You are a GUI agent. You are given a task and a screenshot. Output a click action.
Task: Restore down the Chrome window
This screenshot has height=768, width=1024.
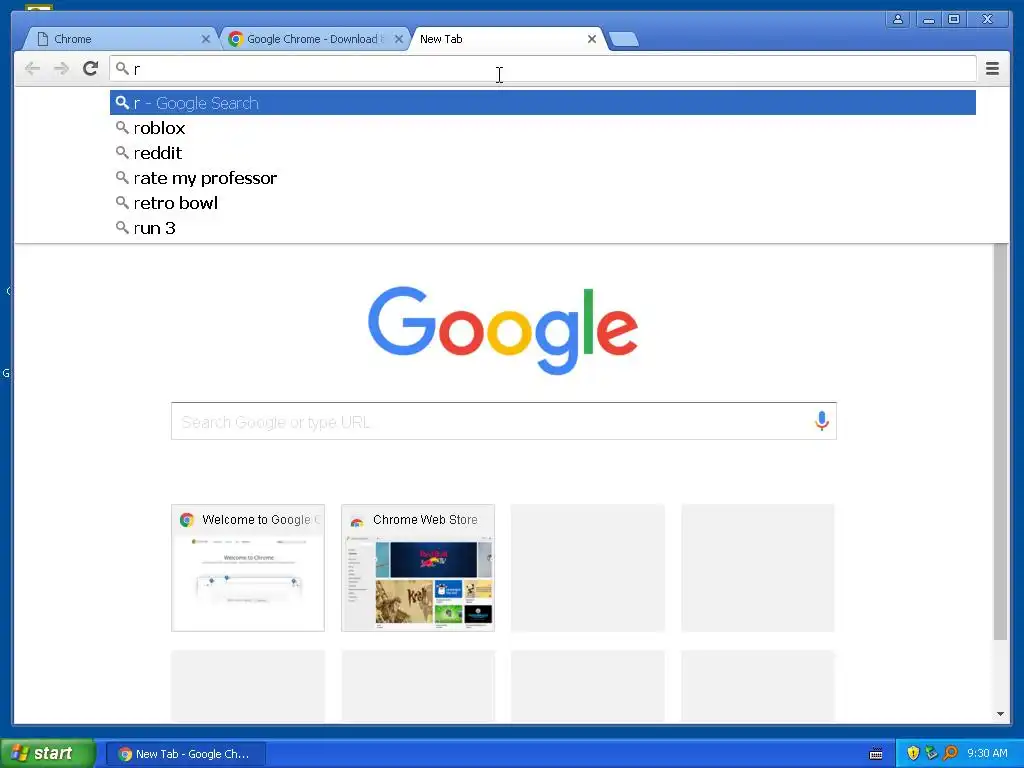tap(954, 20)
